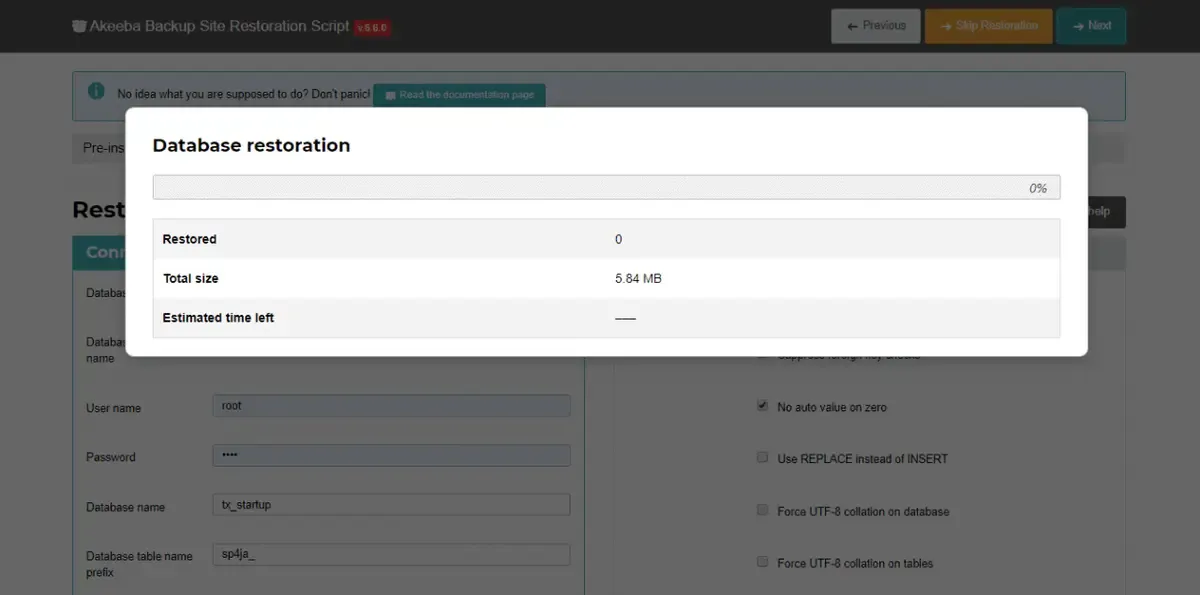The image size is (1200, 595).
Task: Click the dark help button
Action: (x=1106, y=212)
